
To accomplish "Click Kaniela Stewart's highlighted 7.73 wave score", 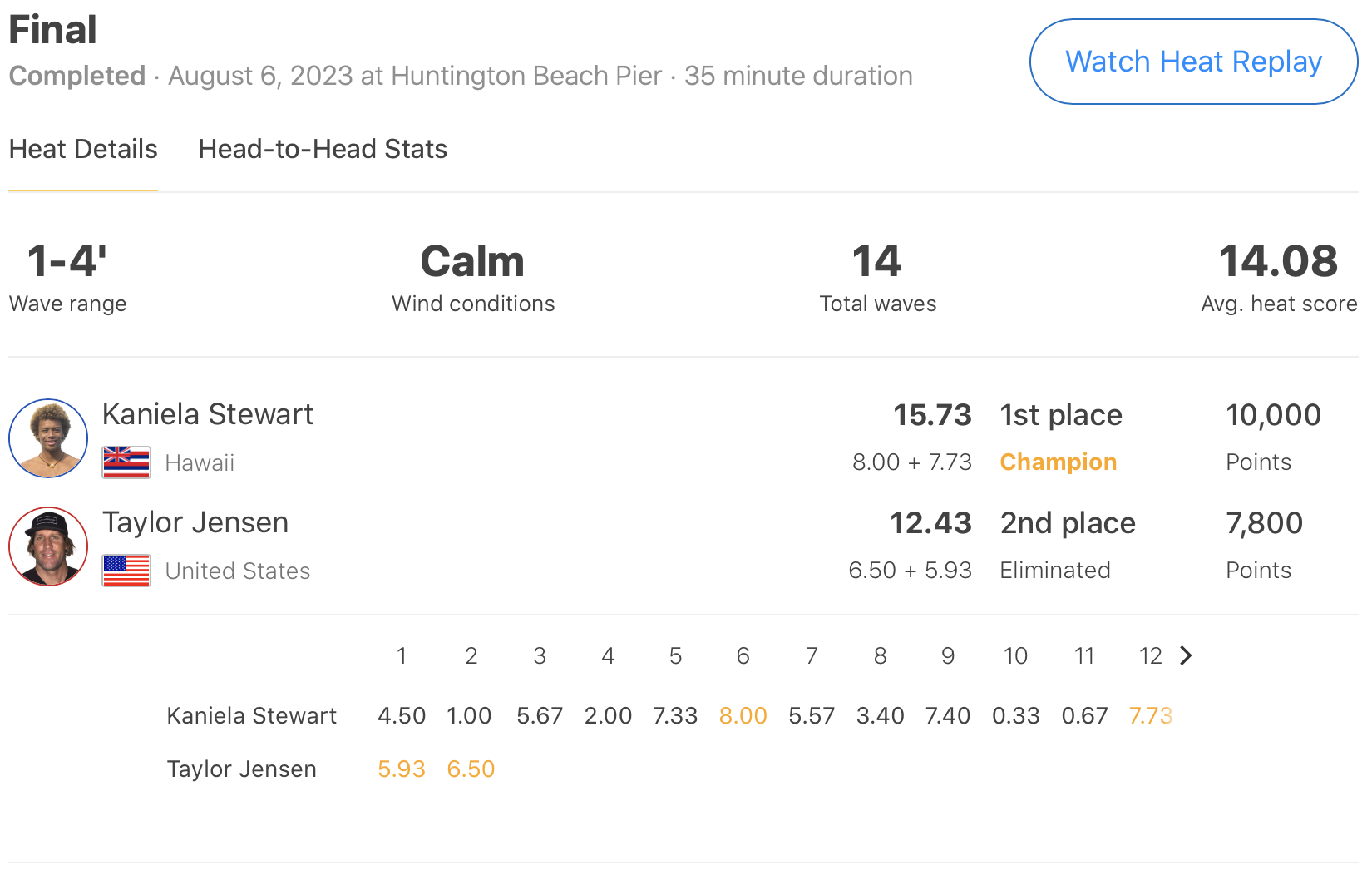I will point(1150,715).
